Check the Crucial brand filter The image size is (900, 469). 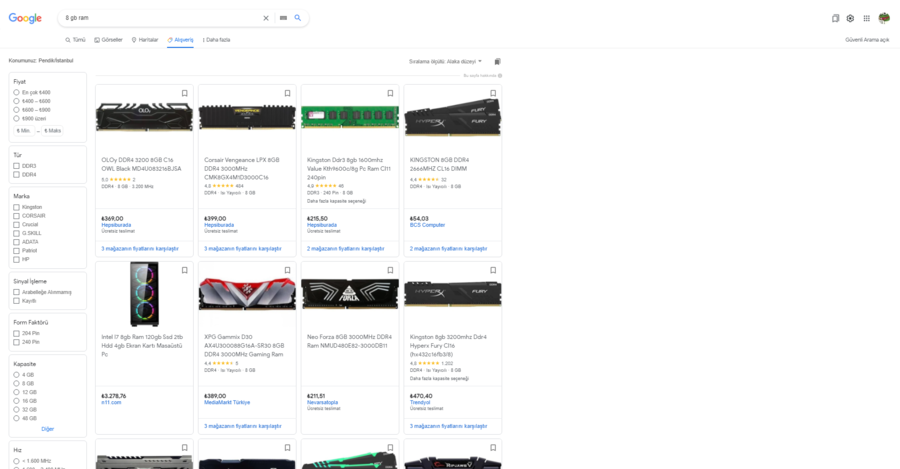click(16, 224)
